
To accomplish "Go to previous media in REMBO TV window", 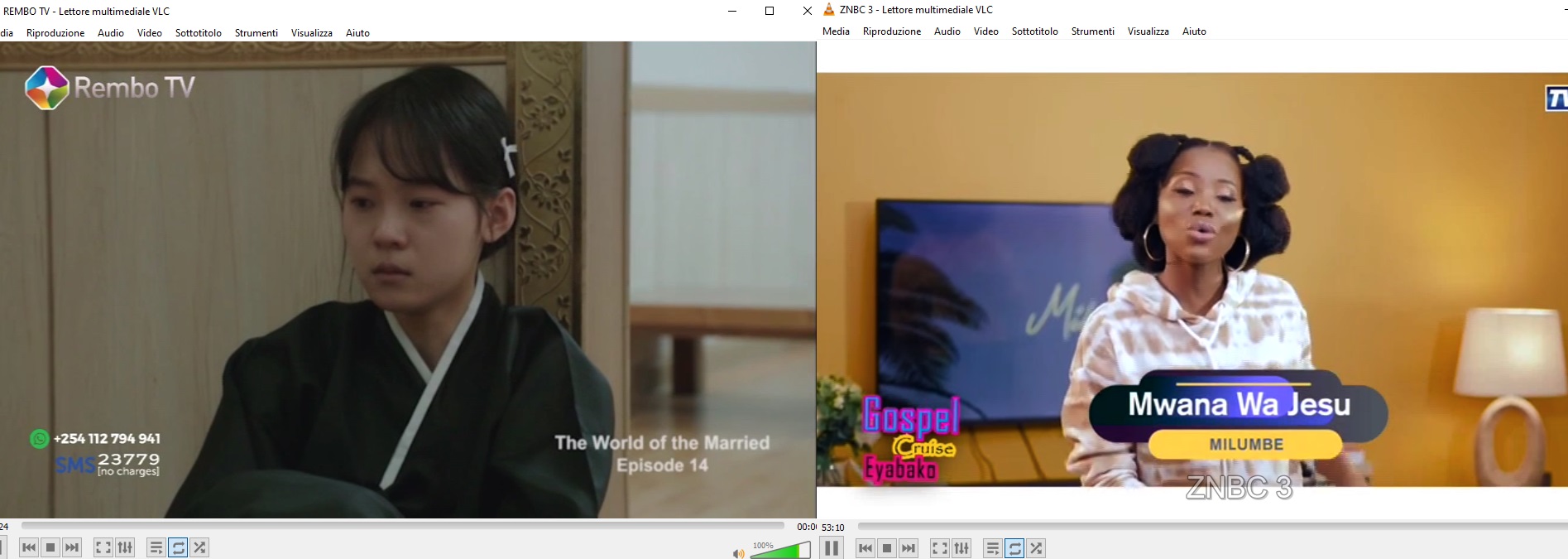I will click(x=29, y=547).
